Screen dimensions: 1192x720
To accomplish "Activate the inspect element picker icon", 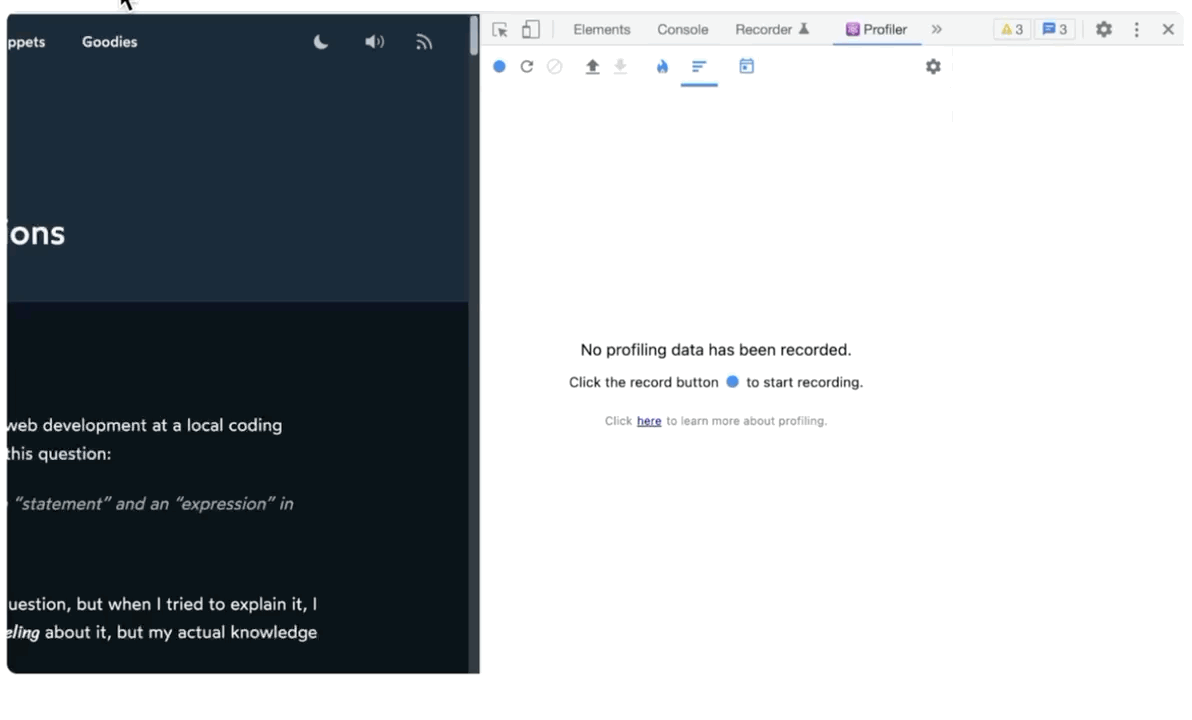I will tap(499, 30).
